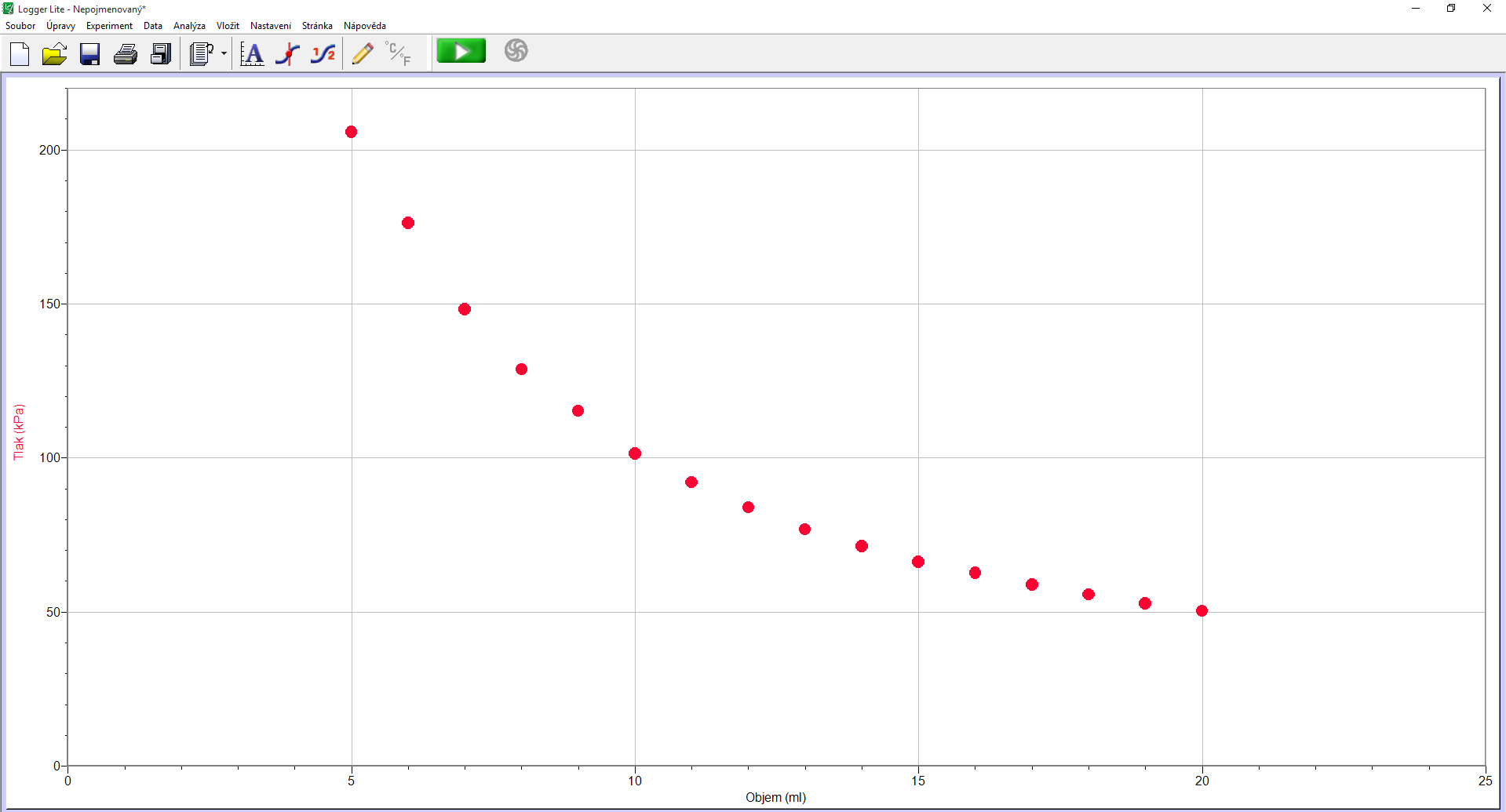Viewport: 1506px width, 812px height.
Task: Open the Vložit menu
Action: [x=228, y=26]
